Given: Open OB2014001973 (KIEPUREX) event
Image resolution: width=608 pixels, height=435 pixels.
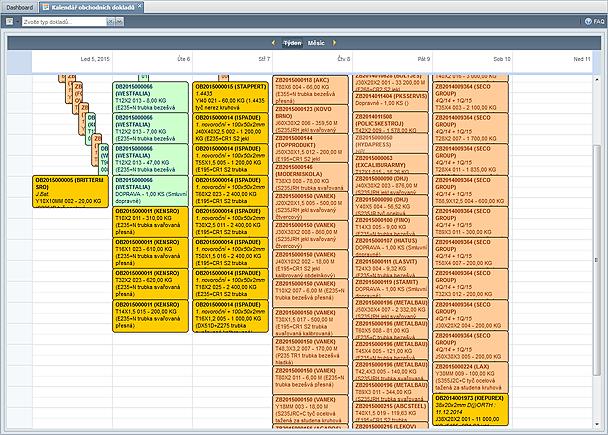Looking at the screenshot, I should point(470,409).
